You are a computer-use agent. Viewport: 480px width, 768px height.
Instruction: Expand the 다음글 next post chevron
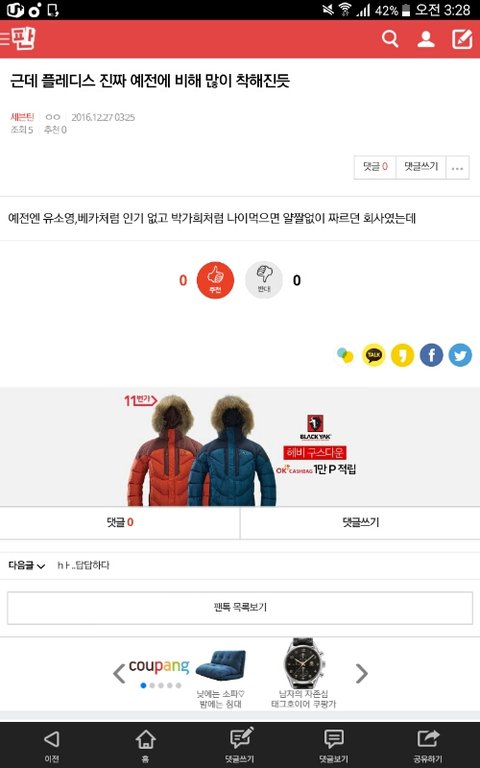click(x=41, y=566)
